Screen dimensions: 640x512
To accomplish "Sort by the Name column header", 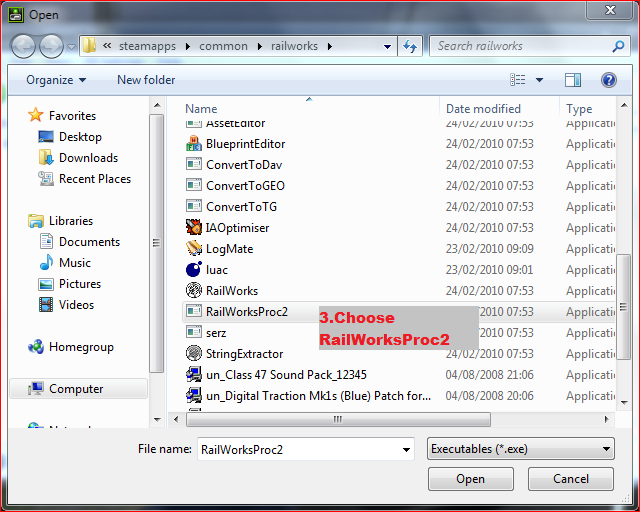I will point(201,109).
